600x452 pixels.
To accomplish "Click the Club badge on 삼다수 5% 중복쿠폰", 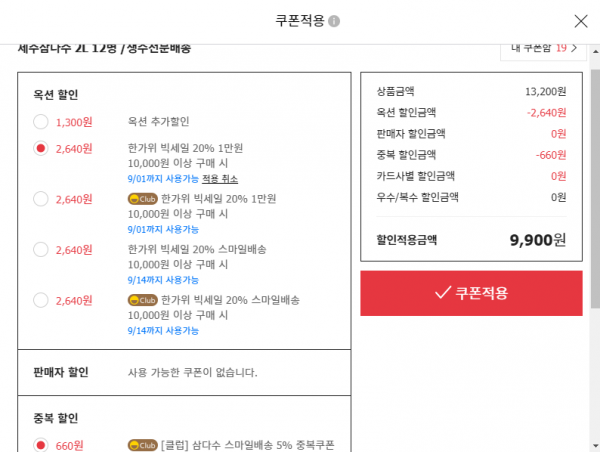I will pos(142,445).
